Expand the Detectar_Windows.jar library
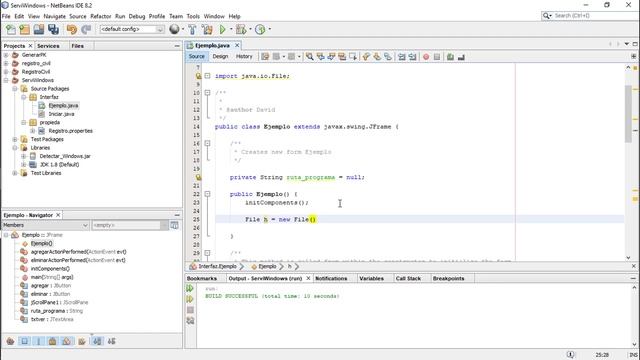This screenshot has width=640, height=360. click(x=24, y=156)
